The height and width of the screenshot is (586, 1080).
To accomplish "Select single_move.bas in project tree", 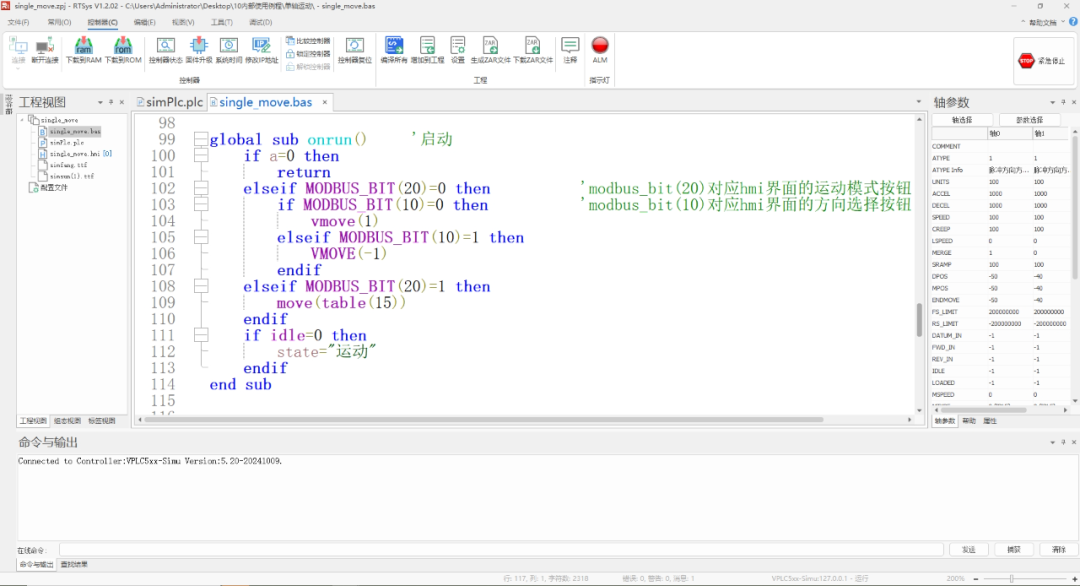I will (x=75, y=131).
